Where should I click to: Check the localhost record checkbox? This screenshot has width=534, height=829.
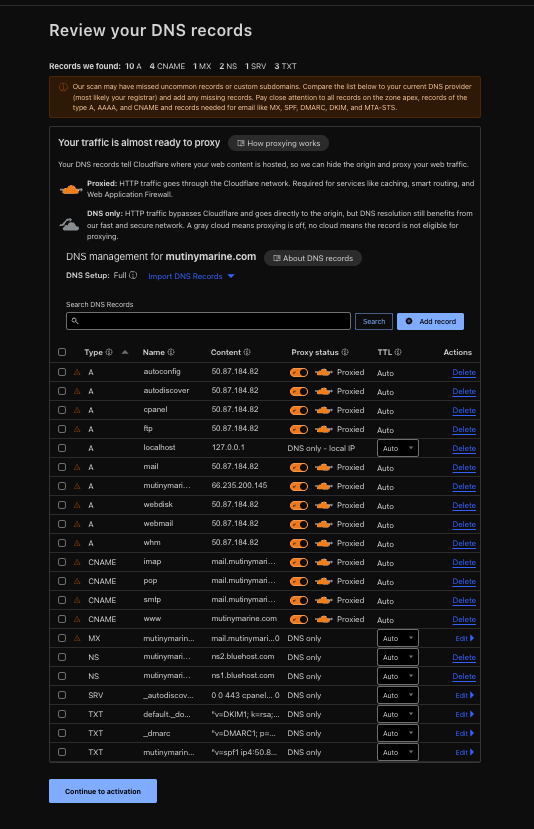tap(62, 448)
